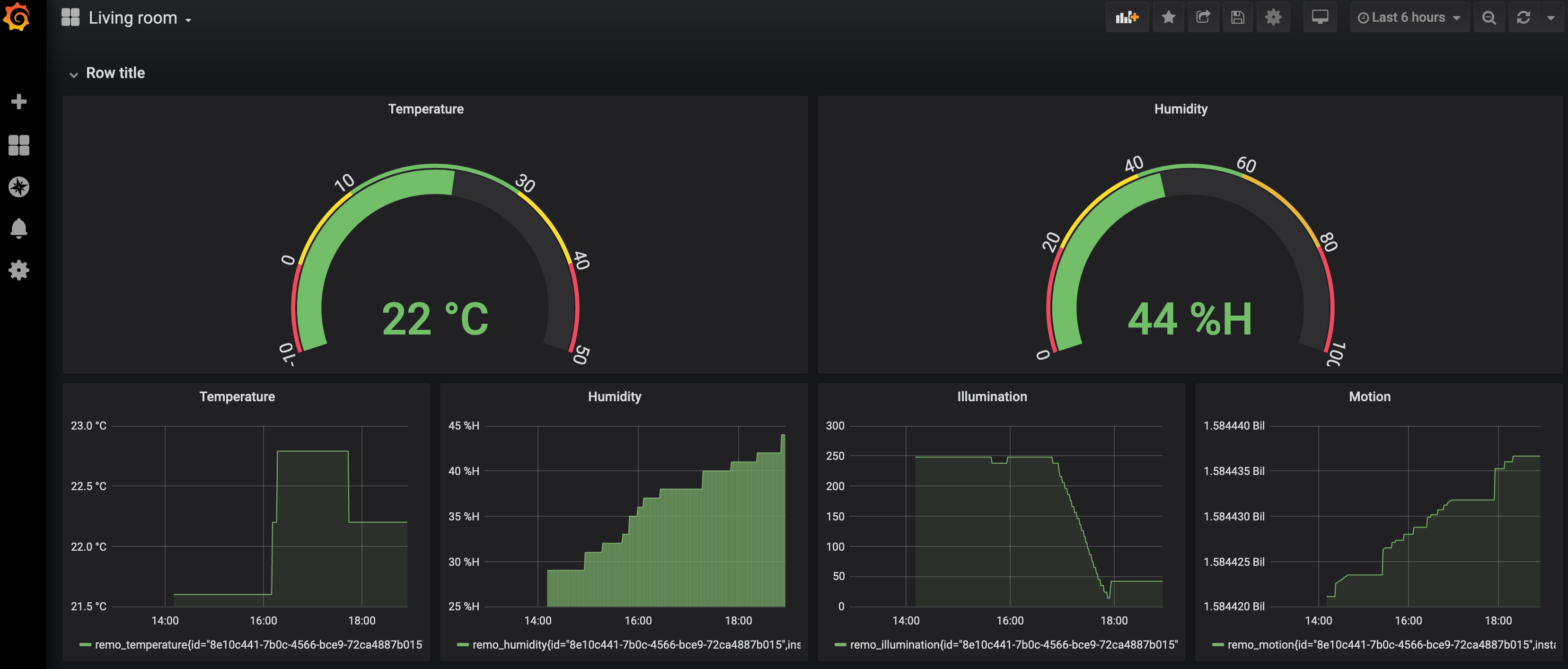Image resolution: width=1568 pixels, height=669 pixels.
Task: Open the Alerting bell icon
Action: pyautogui.click(x=19, y=228)
